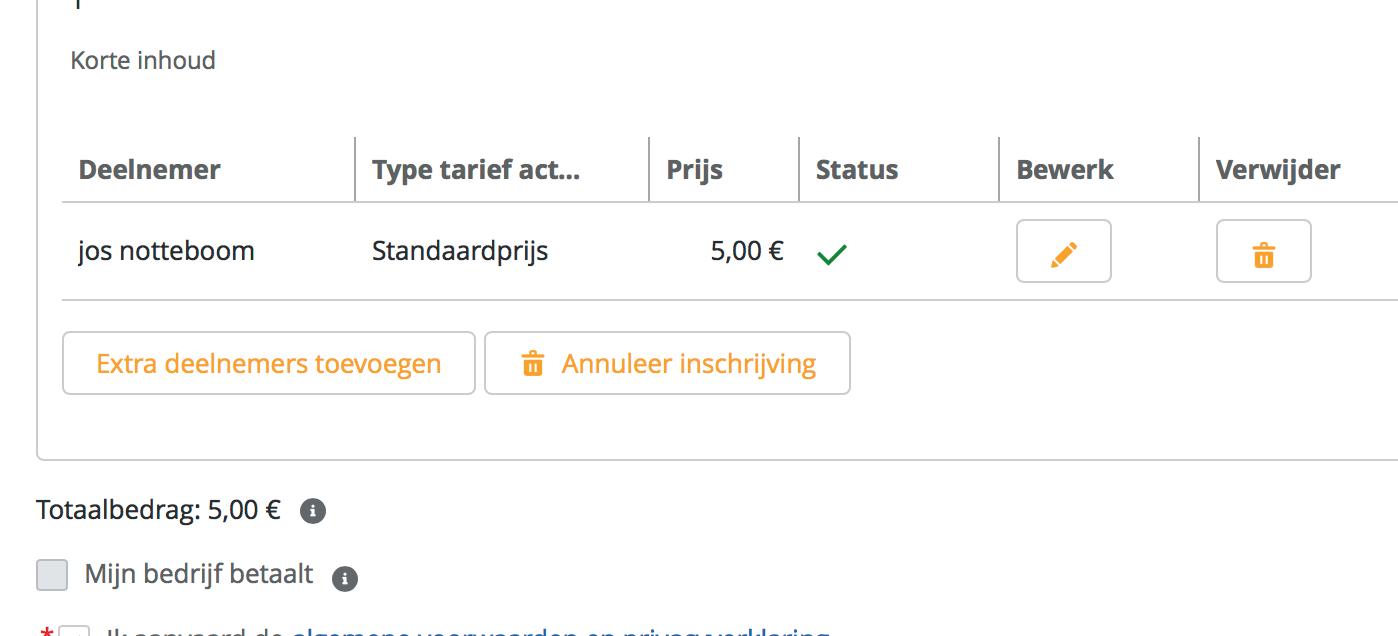This screenshot has height=636, width=1398.
Task: Click the 5,00 € price cell
Action: (746, 250)
